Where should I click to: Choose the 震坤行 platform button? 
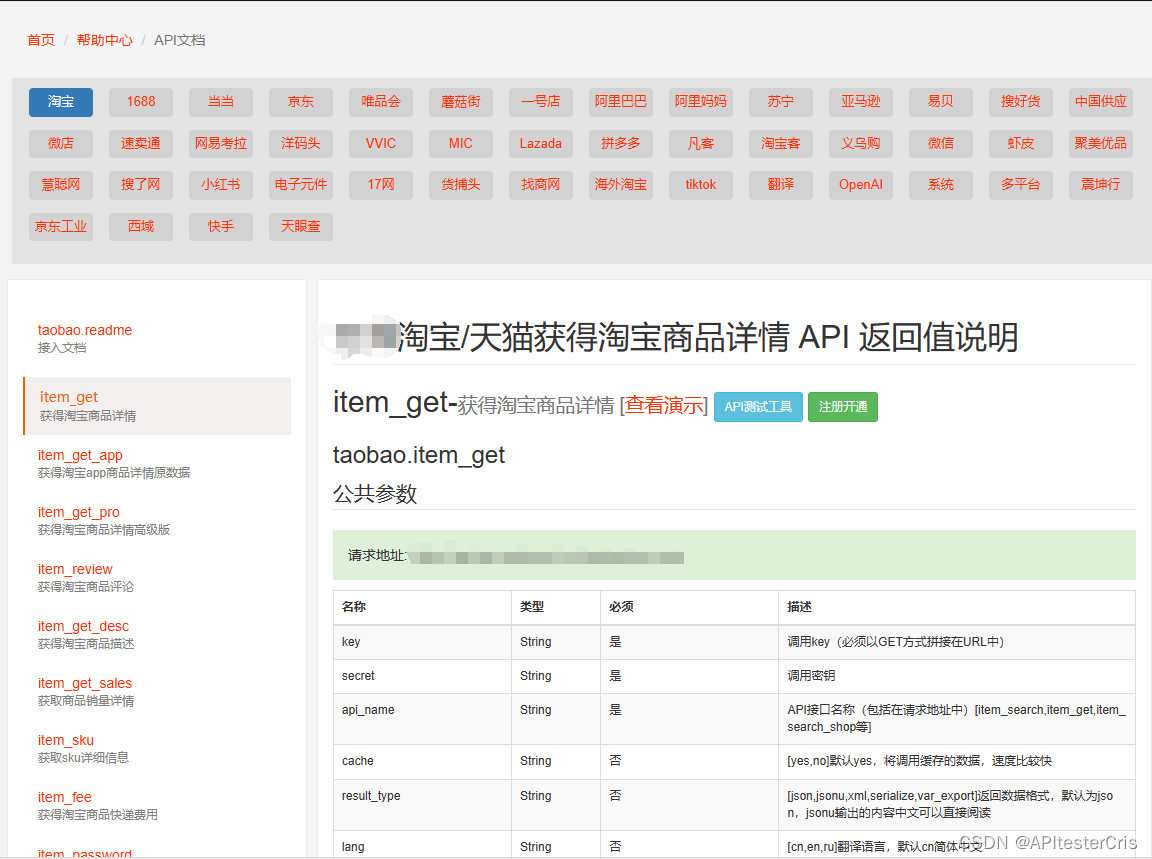click(x=1101, y=185)
